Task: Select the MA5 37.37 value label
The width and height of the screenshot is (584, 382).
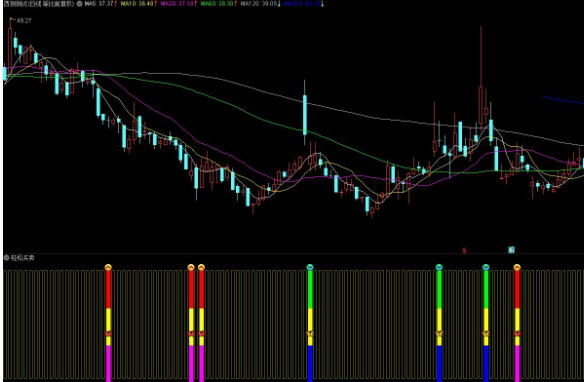Action: (x=100, y=4)
